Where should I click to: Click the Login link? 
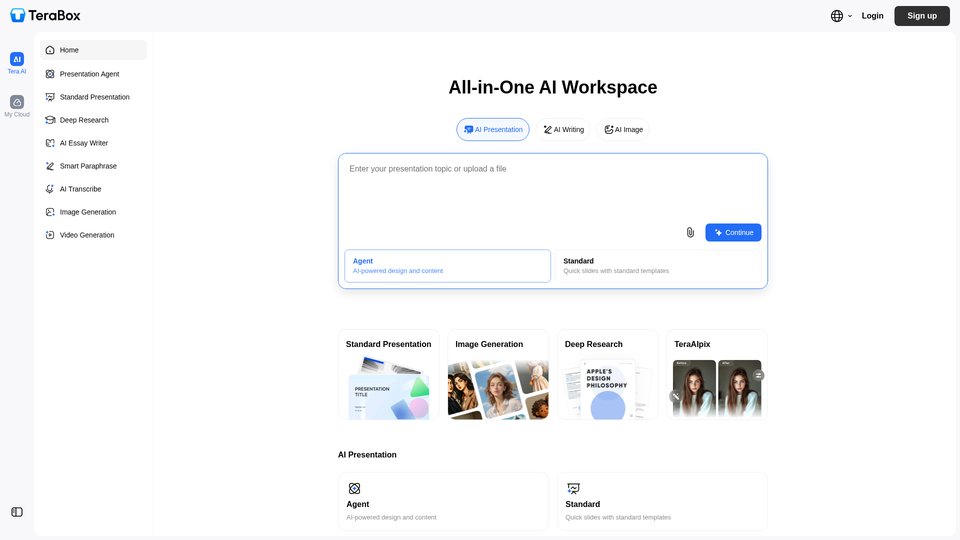point(872,16)
